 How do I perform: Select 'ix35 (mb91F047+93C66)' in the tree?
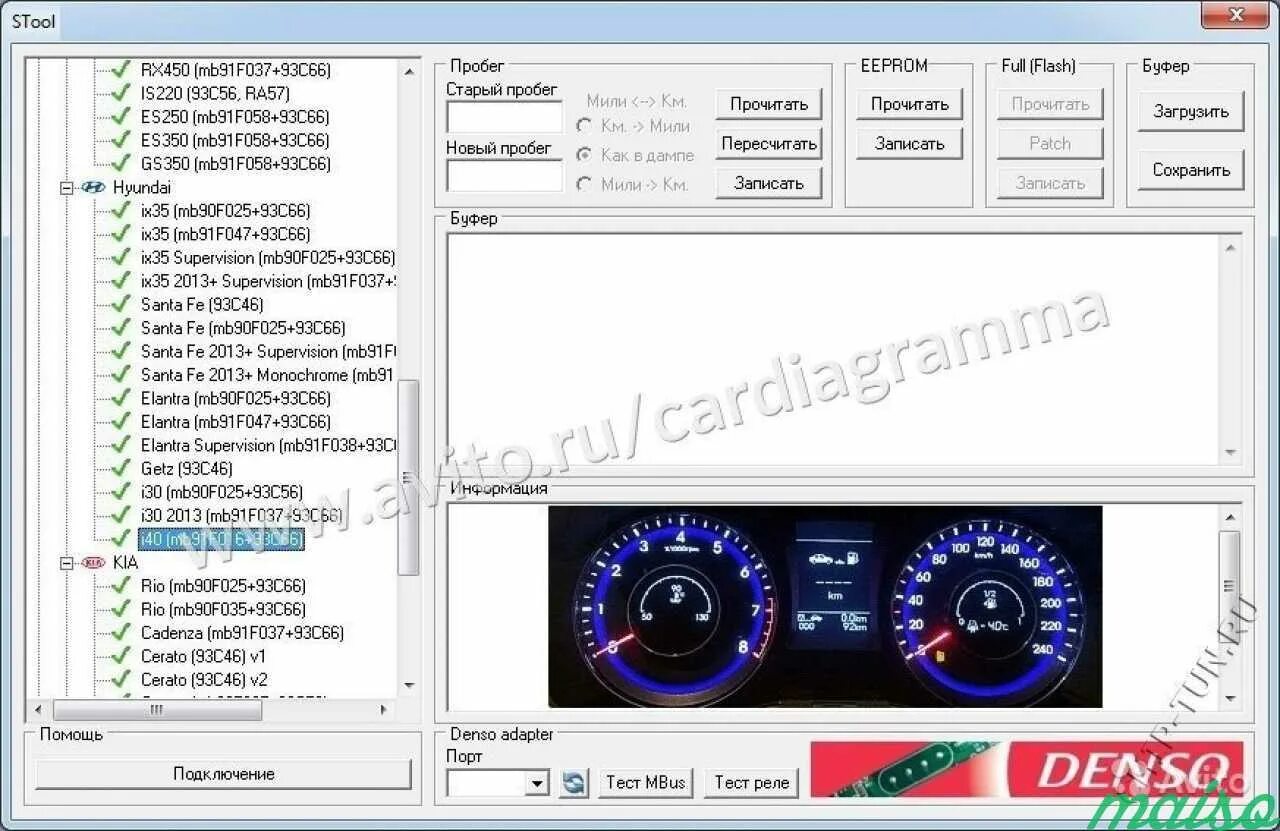coord(225,234)
